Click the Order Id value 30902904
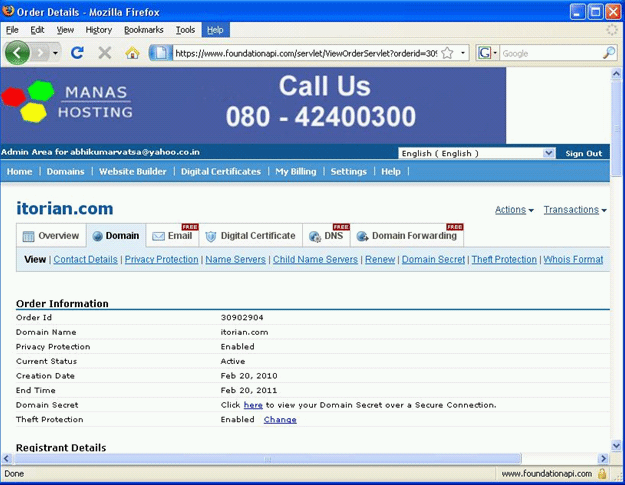This screenshot has width=625, height=485. tap(242, 318)
